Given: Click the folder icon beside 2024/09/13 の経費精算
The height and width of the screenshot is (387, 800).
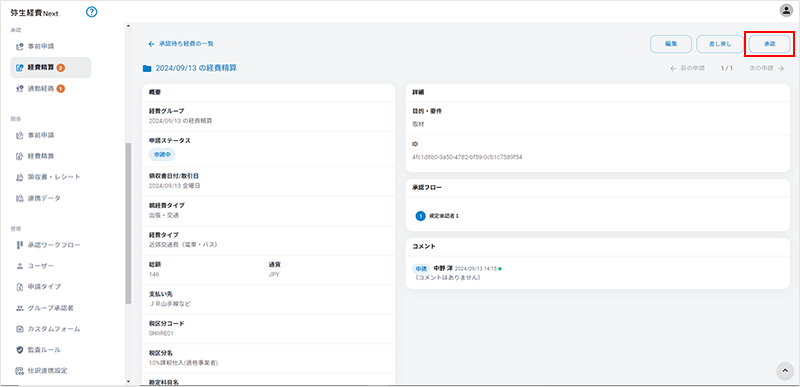Looking at the screenshot, I should click(147, 68).
